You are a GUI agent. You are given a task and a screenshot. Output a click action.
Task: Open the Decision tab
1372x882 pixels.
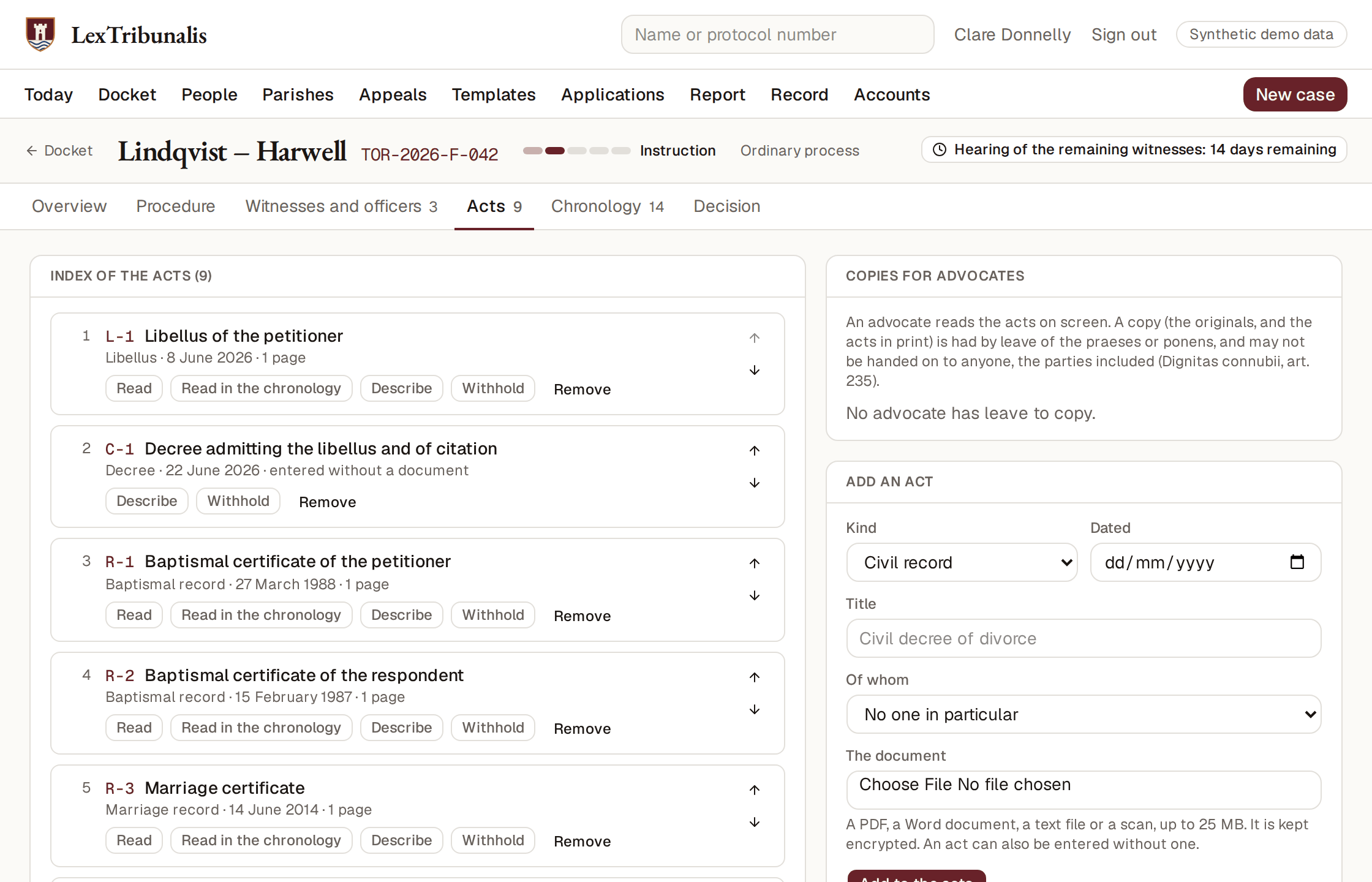click(726, 206)
